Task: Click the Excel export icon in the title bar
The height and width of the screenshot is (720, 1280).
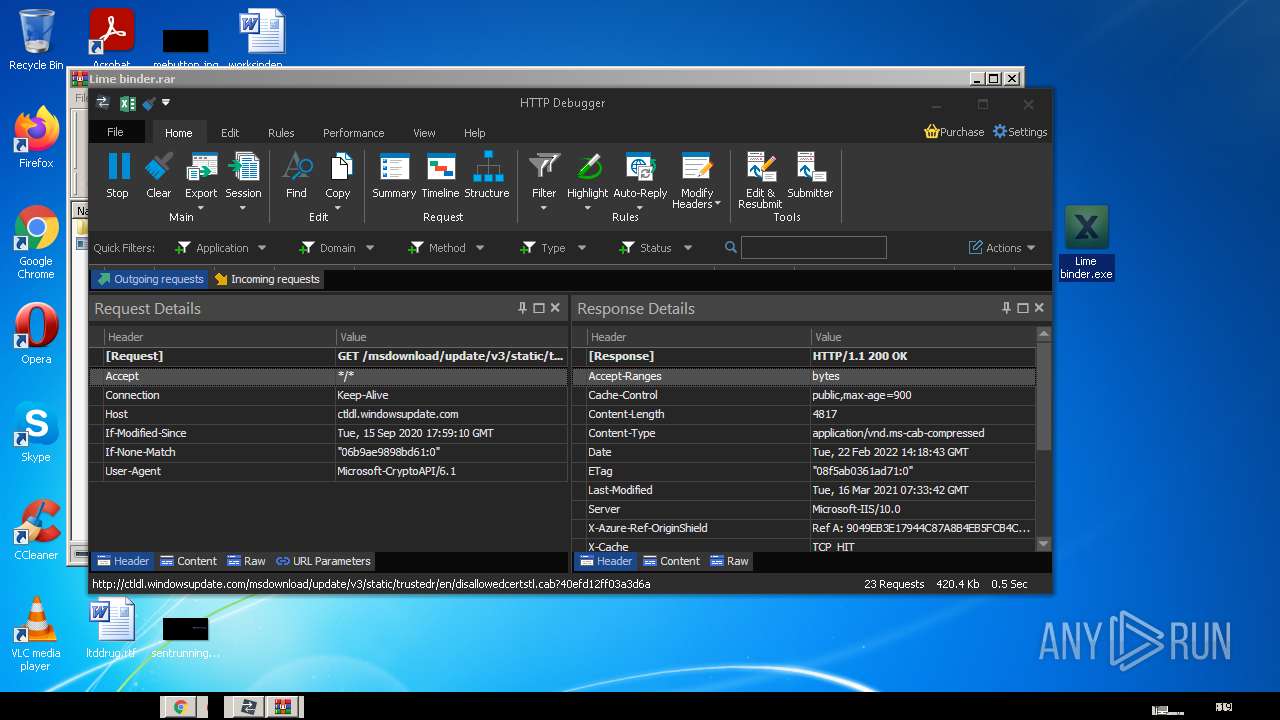Action: (127, 103)
